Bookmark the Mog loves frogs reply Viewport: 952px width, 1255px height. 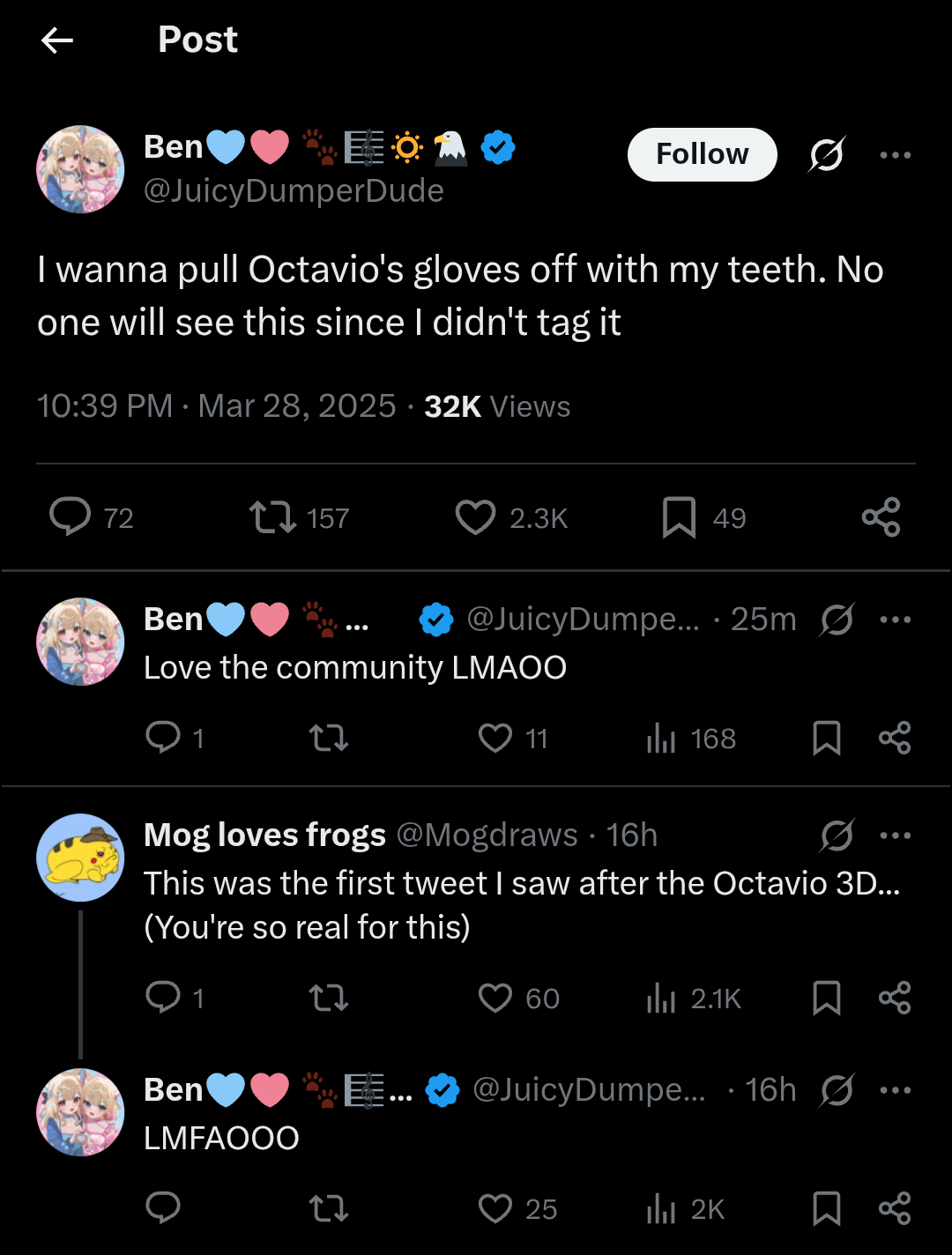[x=826, y=998]
